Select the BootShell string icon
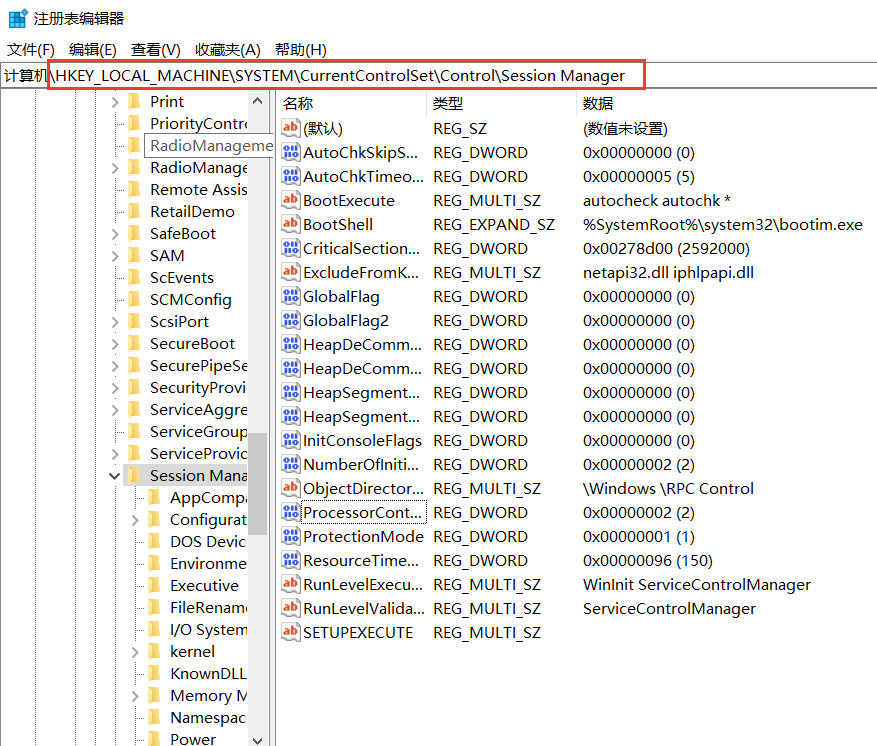 (x=290, y=224)
